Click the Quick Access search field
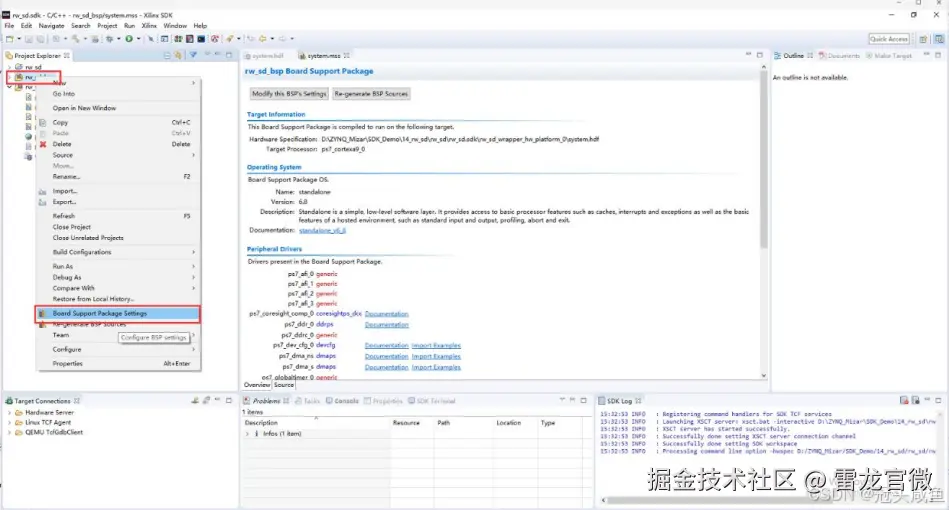Image resolution: width=949 pixels, height=510 pixels. point(889,39)
